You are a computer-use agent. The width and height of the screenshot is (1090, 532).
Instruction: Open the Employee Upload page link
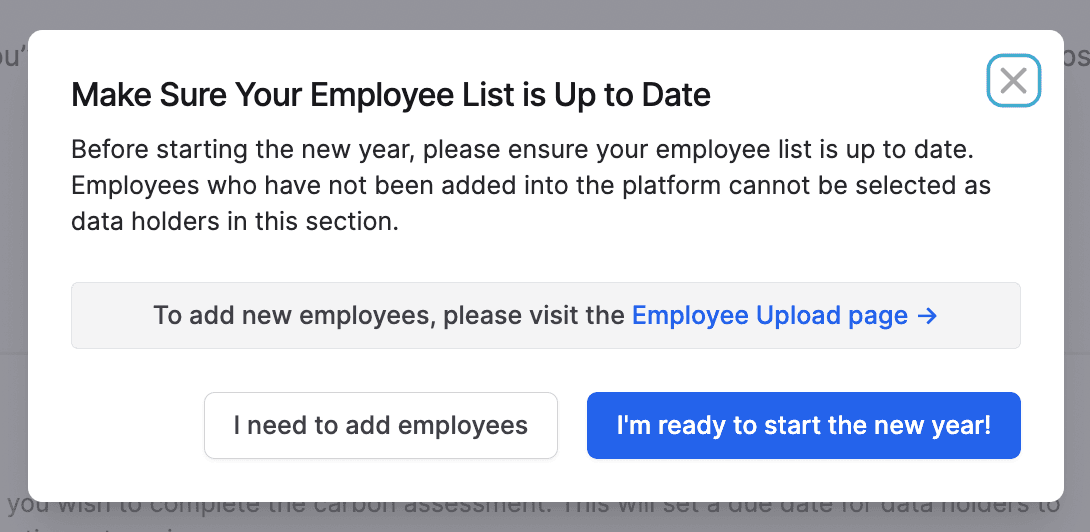pos(770,316)
